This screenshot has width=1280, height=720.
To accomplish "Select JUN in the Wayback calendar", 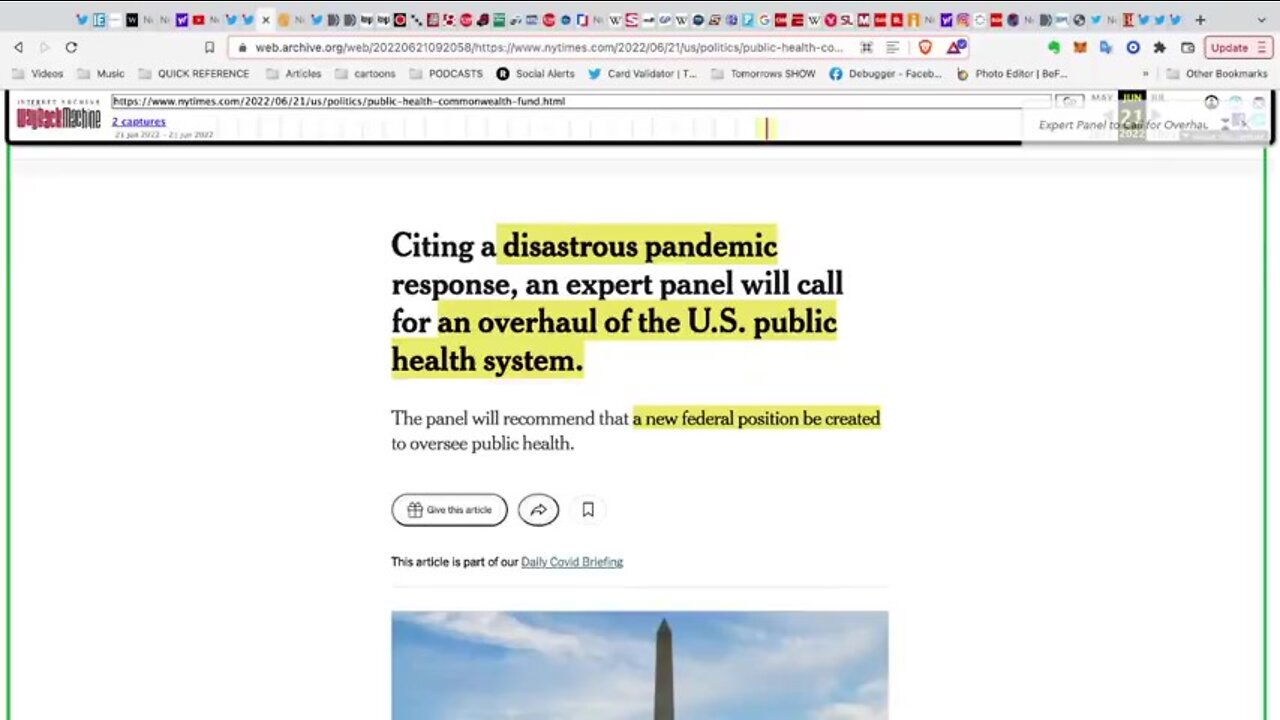I will point(1132,97).
